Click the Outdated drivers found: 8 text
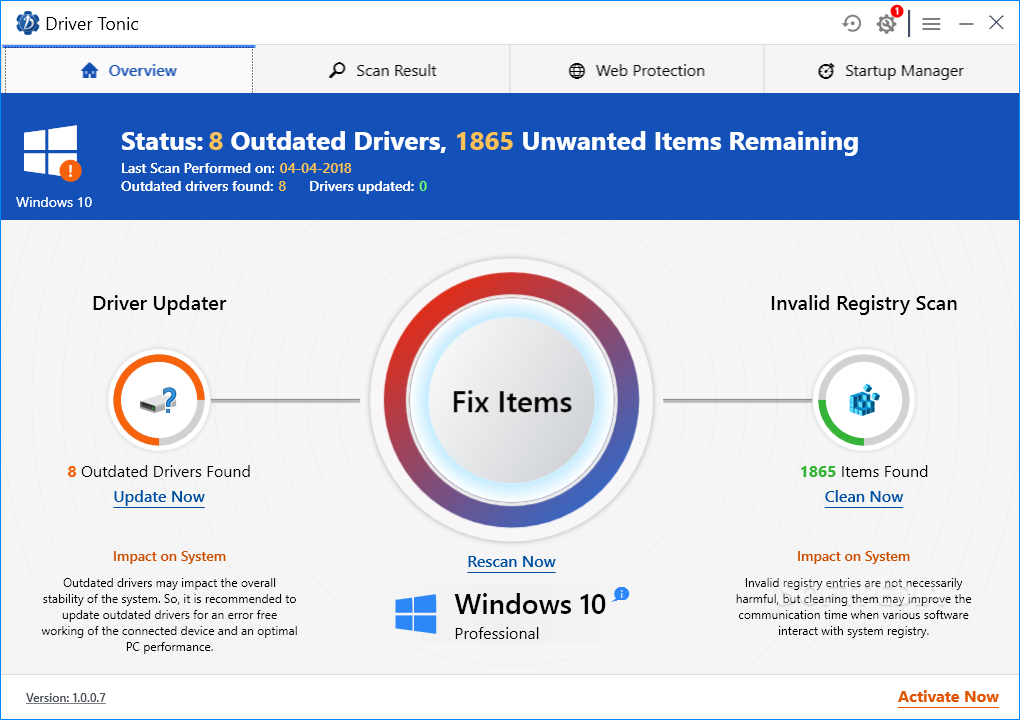 click(x=204, y=187)
